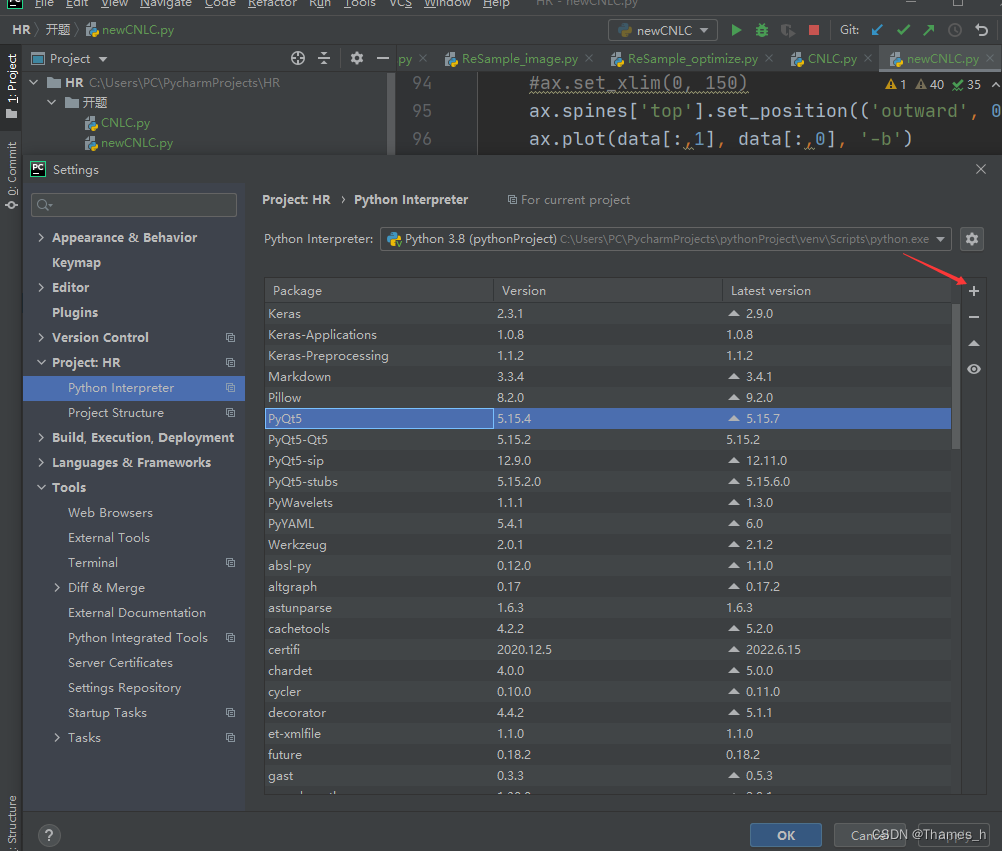Click the package list vertical scrollbar
This screenshot has width=1002, height=851.
[955, 376]
